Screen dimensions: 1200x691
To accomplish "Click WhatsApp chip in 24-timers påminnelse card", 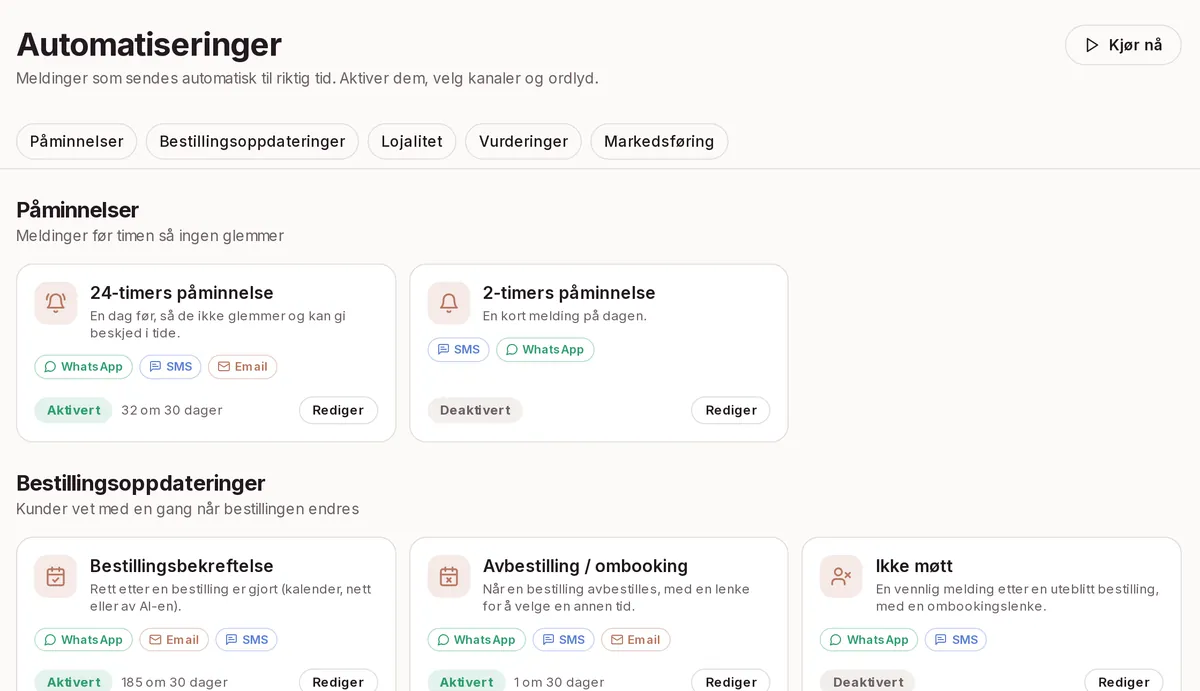I will (x=84, y=367).
